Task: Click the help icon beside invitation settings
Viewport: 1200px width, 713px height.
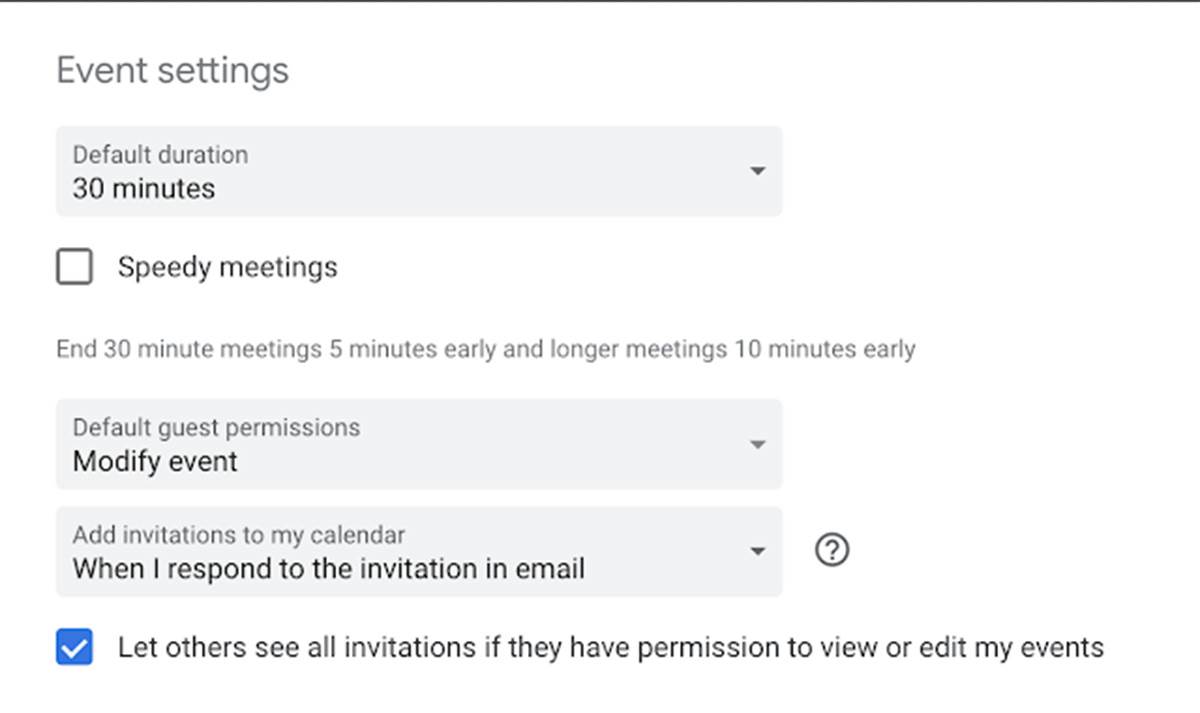Action: coord(833,550)
